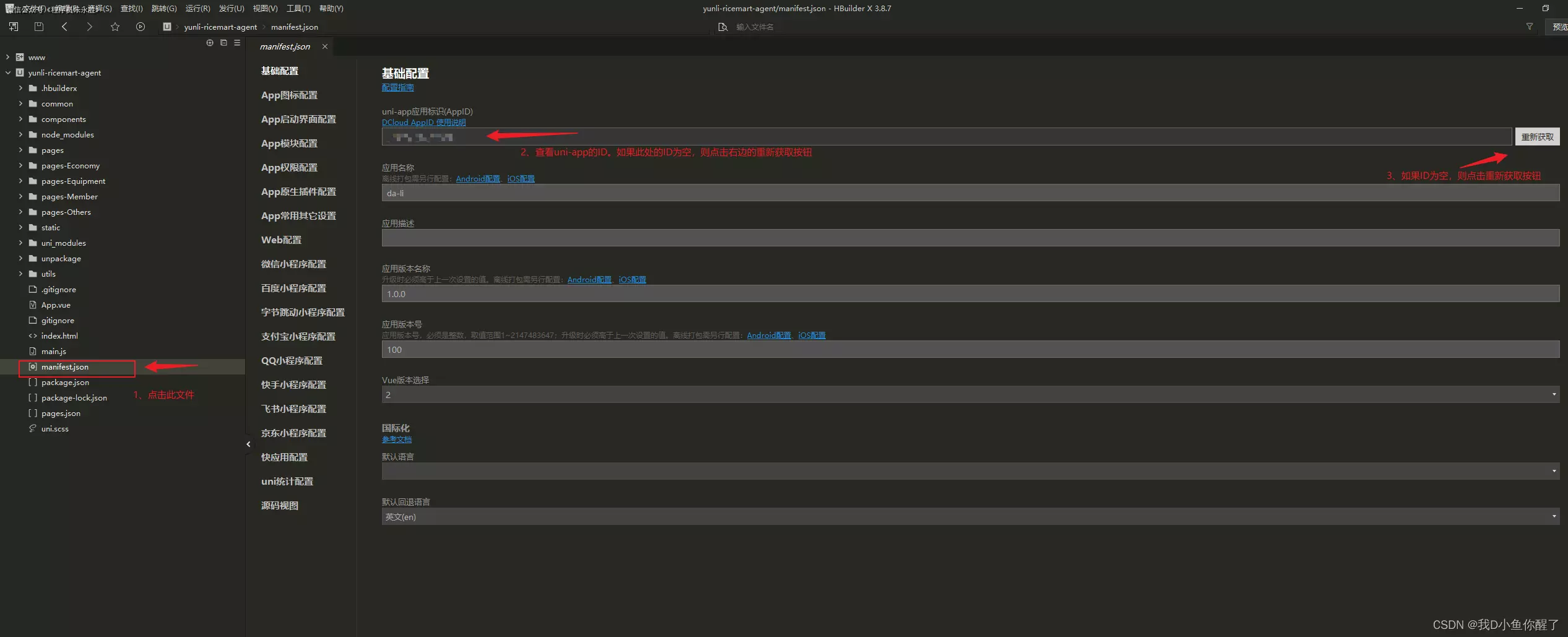The image size is (1568, 637).
Task: Go forward with the right arrow icon
Action: click(90, 27)
